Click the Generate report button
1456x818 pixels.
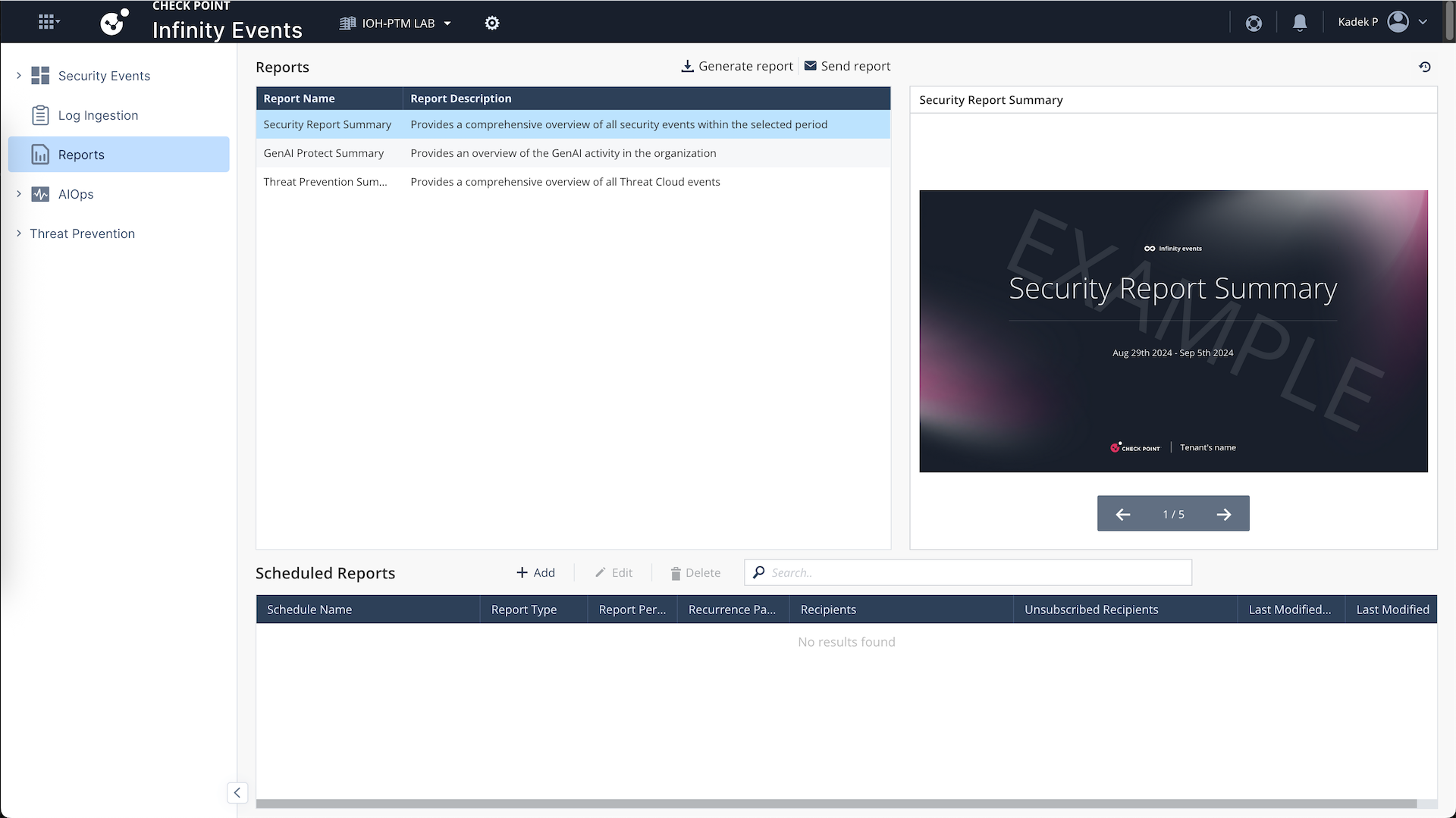tap(737, 67)
